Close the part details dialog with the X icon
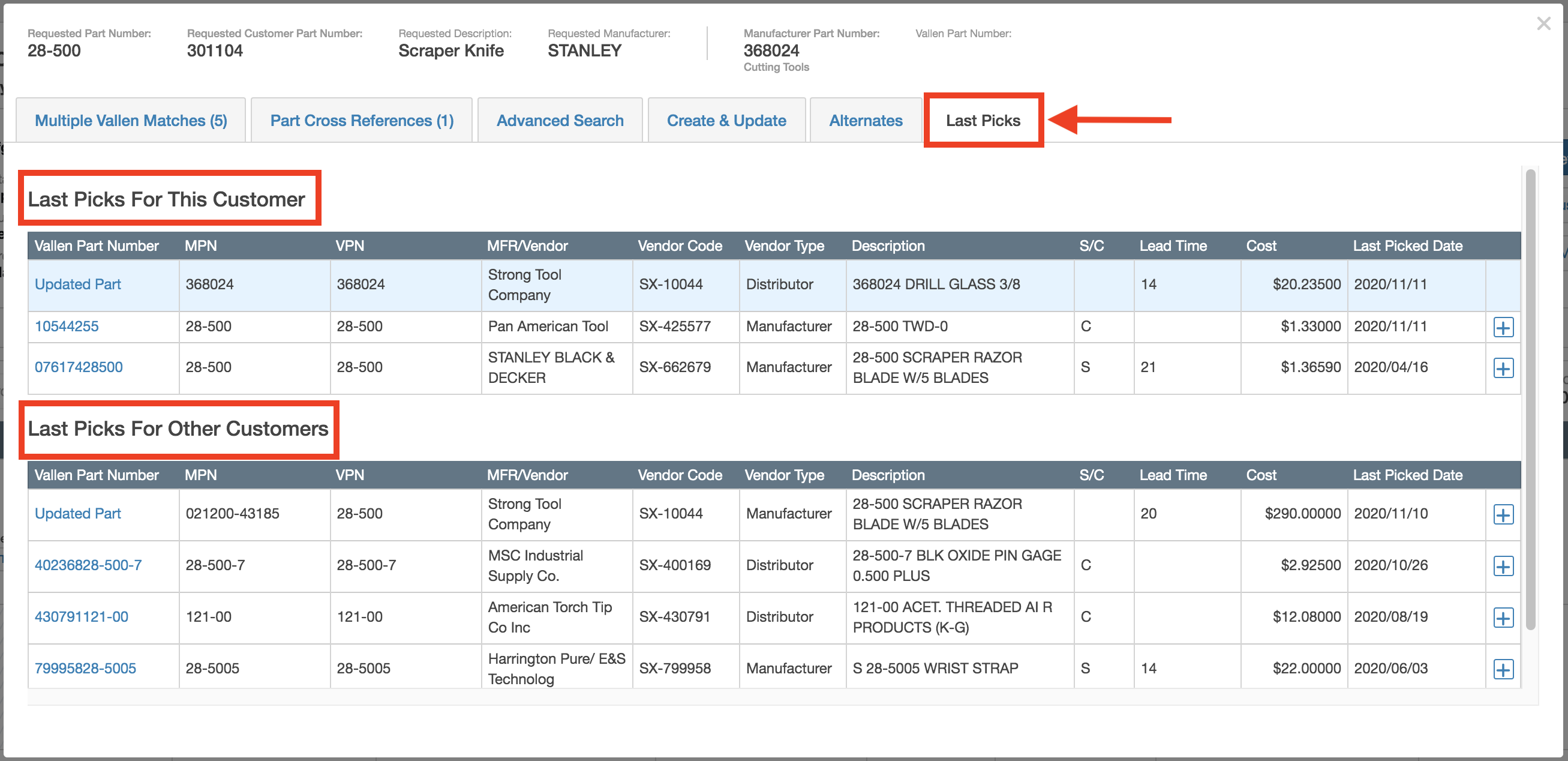The image size is (1568, 761). (x=1543, y=24)
